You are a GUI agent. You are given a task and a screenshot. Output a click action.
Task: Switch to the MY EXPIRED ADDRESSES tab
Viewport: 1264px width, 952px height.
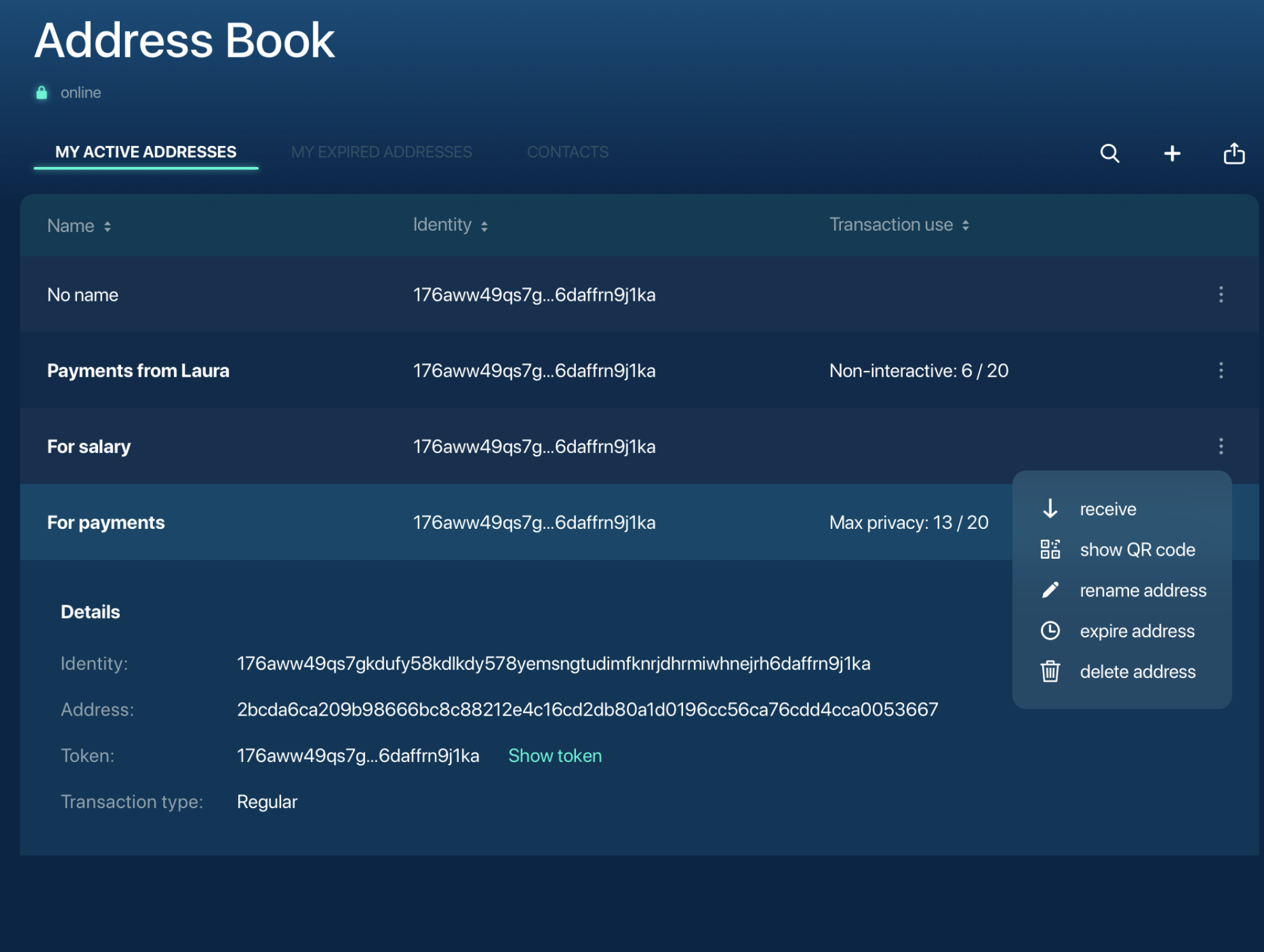point(382,152)
